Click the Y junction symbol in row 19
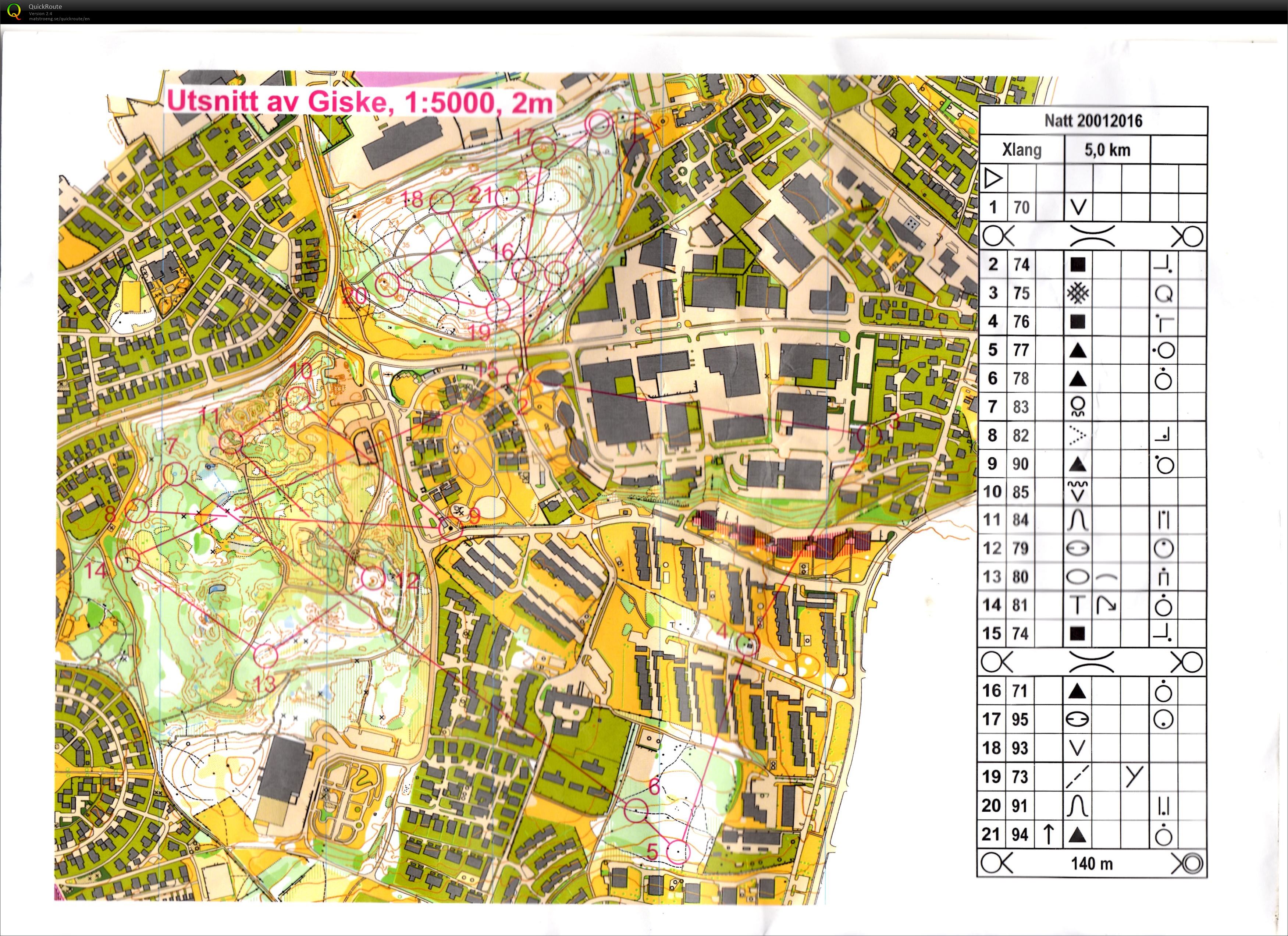 [1134, 776]
